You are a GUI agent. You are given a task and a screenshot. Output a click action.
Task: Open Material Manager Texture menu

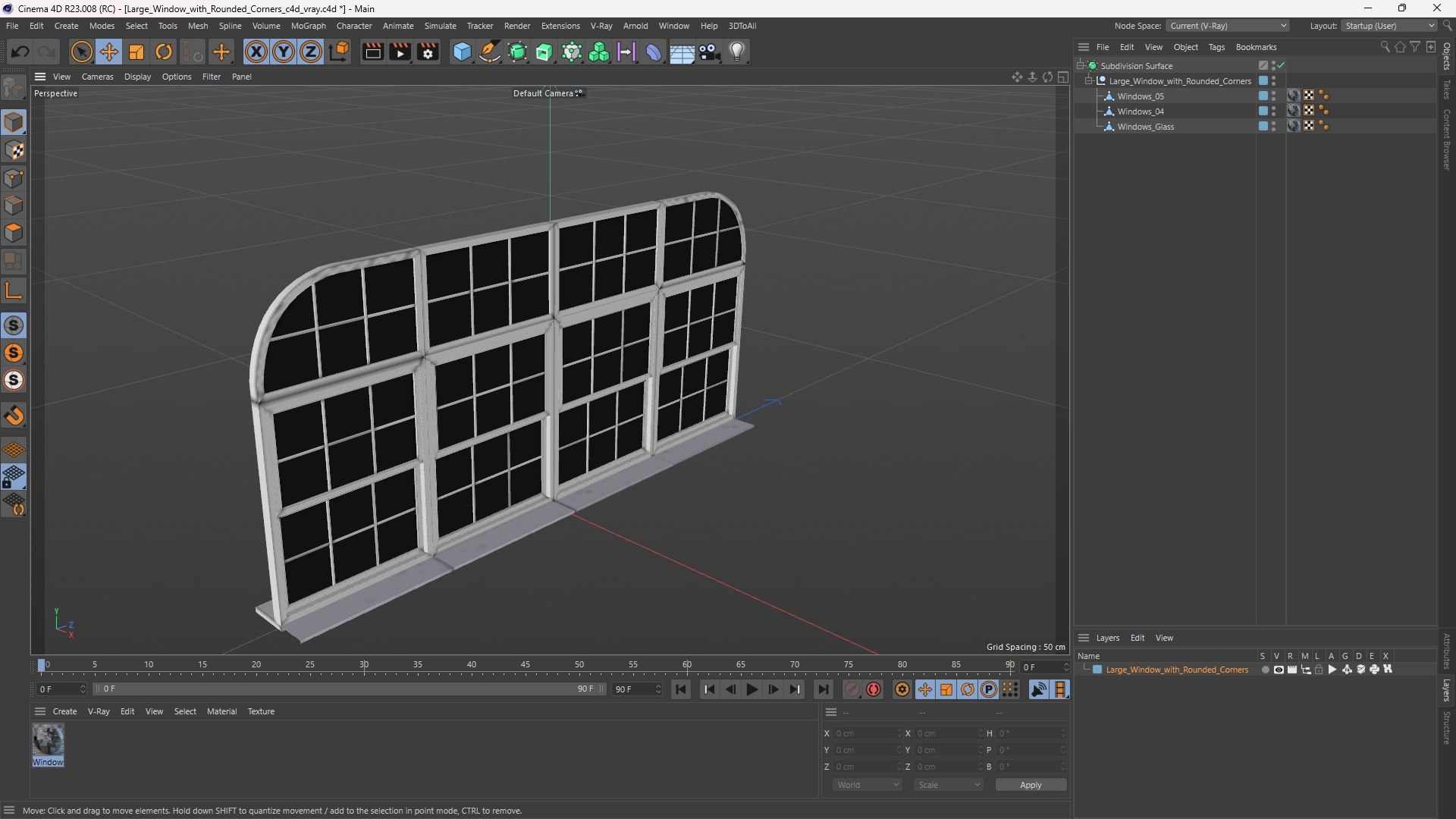261,711
